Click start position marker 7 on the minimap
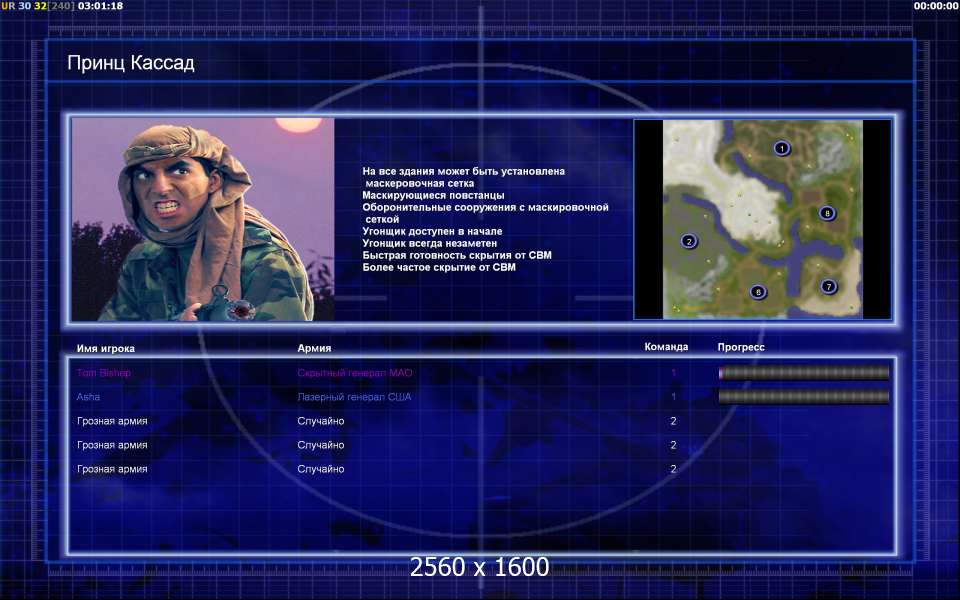Viewport: 960px width, 600px height. tap(828, 287)
